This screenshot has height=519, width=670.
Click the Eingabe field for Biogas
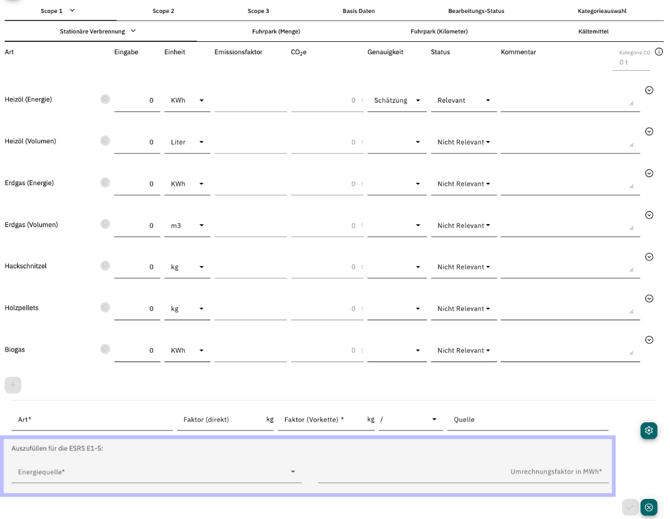click(137, 351)
